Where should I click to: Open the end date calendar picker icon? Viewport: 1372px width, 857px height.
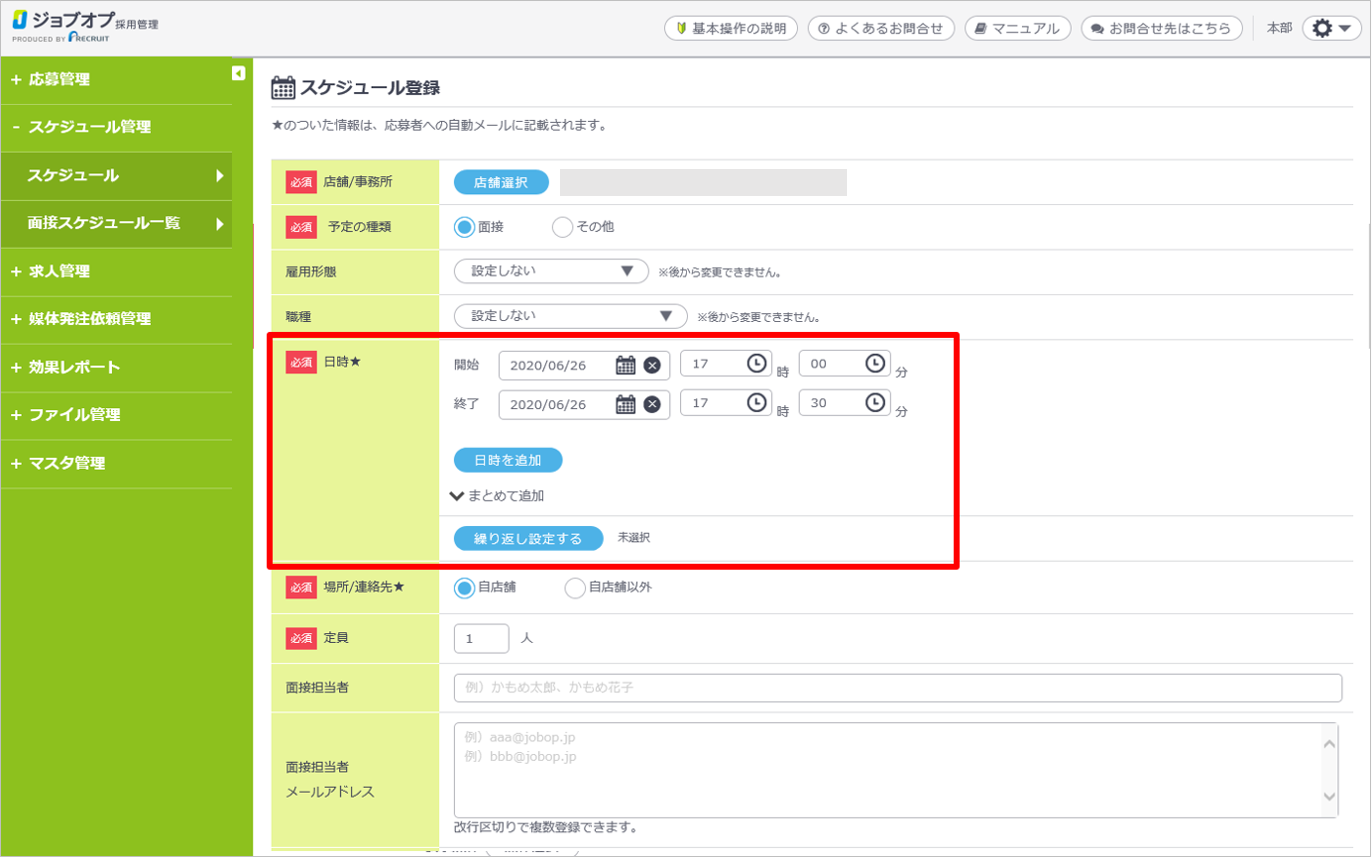tap(625, 404)
